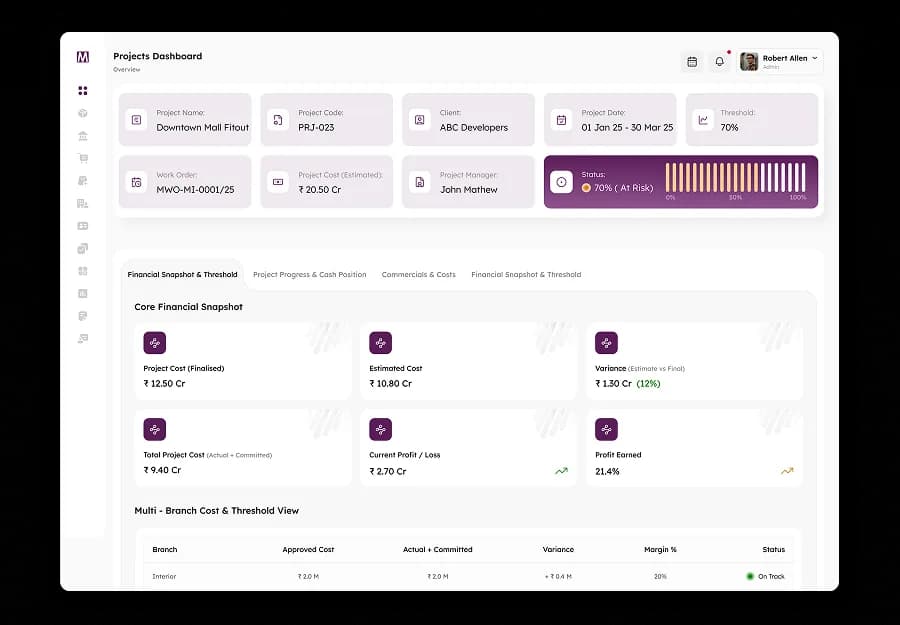Screen dimensions: 900x625
Task: Open the bank building sidebar icon
Action: (x=83, y=136)
